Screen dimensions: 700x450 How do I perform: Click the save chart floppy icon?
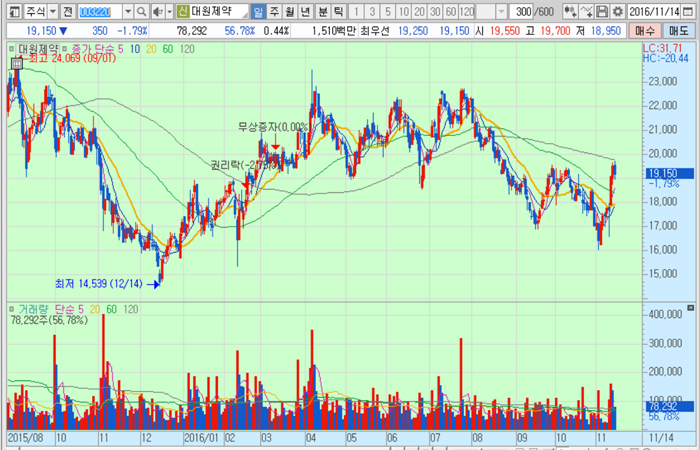(x=602, y=11)
